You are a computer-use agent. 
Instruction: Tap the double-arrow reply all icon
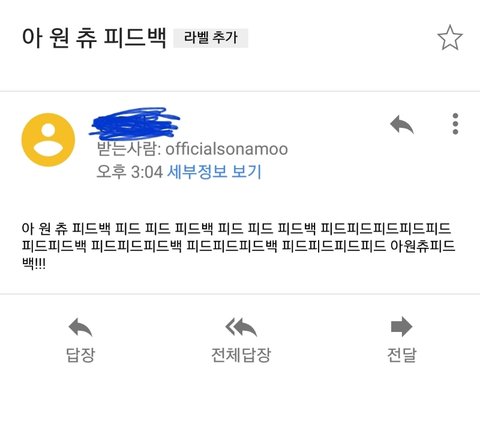click(x=241, y=327)
